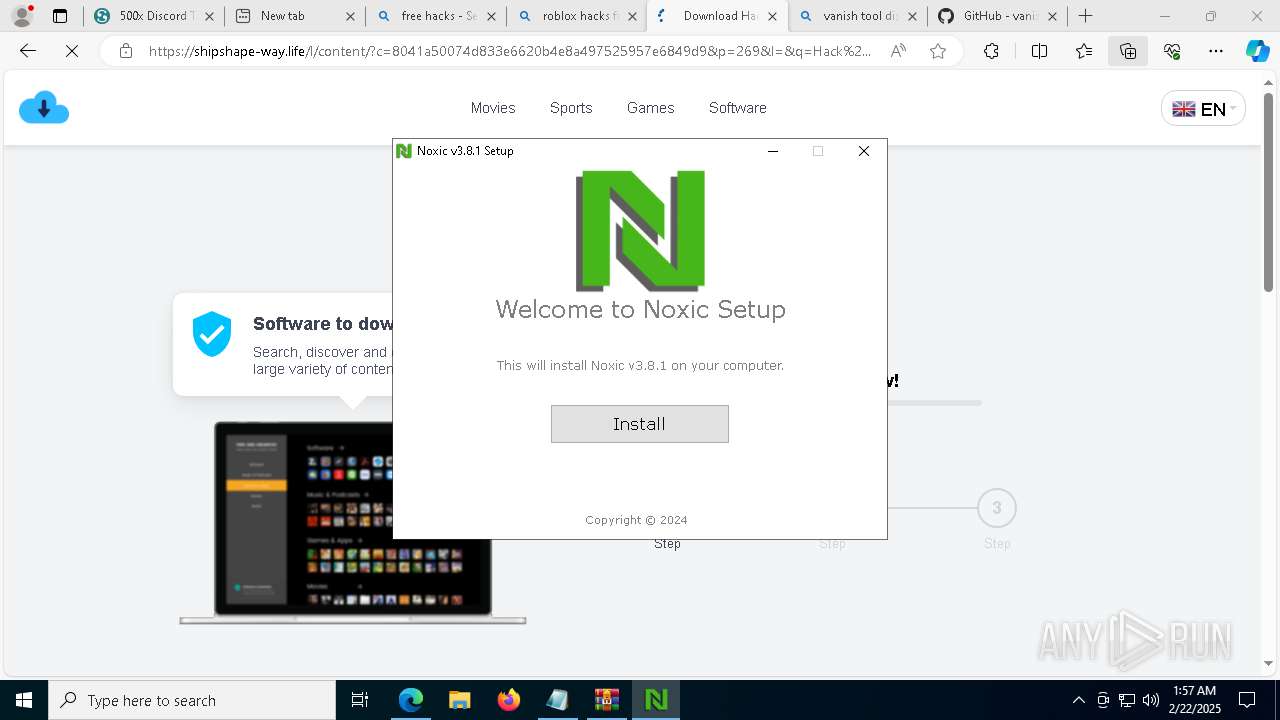Click the Noxic logo in the installer
This screenshot has width=1280, height=720.
(640, 231)
